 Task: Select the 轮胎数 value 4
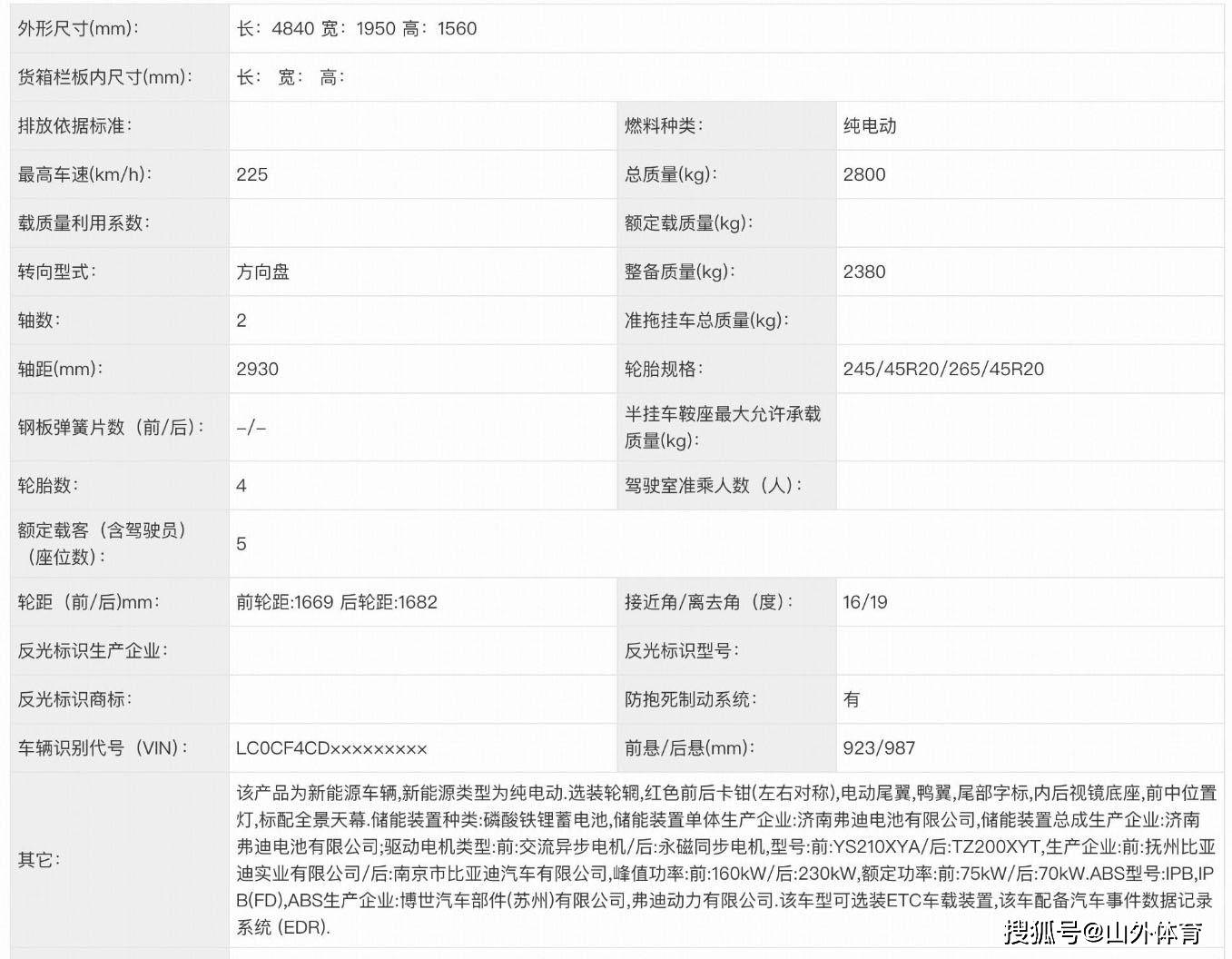tap(241, 485)
